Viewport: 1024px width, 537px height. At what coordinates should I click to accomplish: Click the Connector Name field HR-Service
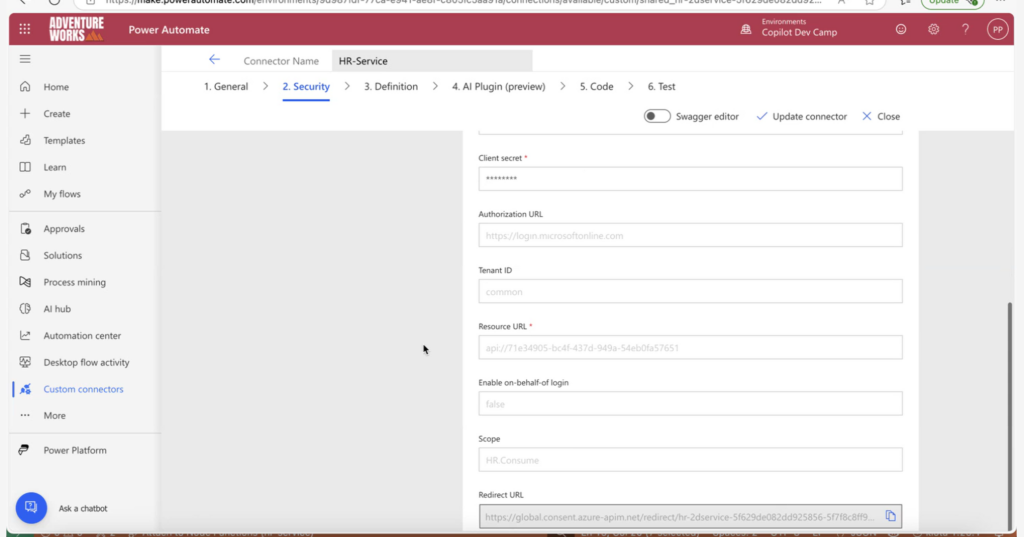[432, 61]
